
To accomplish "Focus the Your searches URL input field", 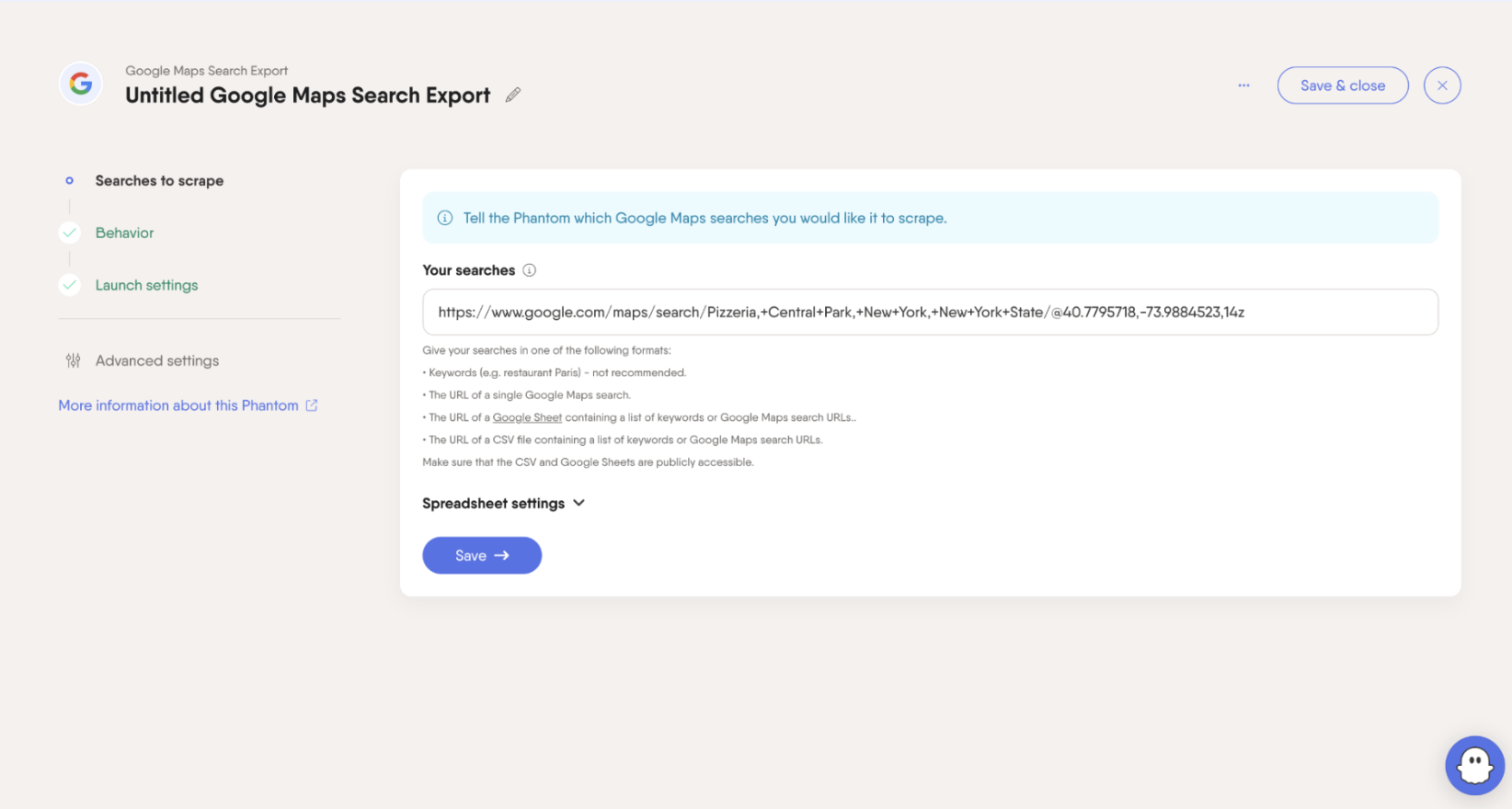I will click(x=930, y=313).
